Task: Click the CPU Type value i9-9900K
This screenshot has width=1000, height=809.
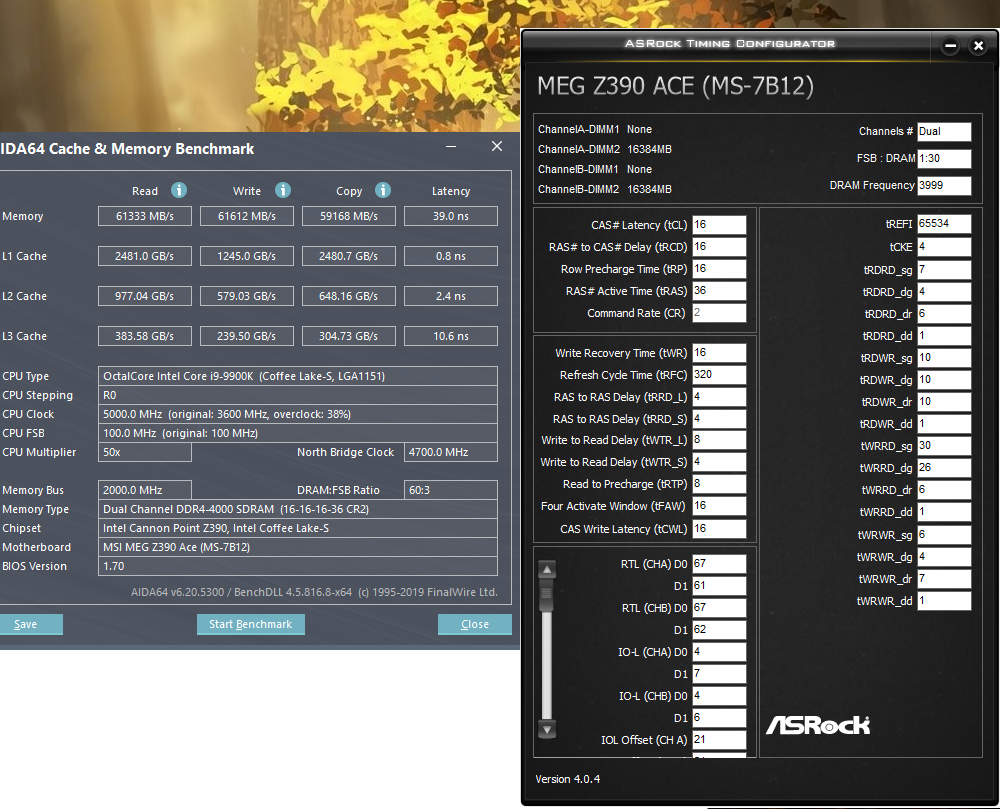Action: 298,376
